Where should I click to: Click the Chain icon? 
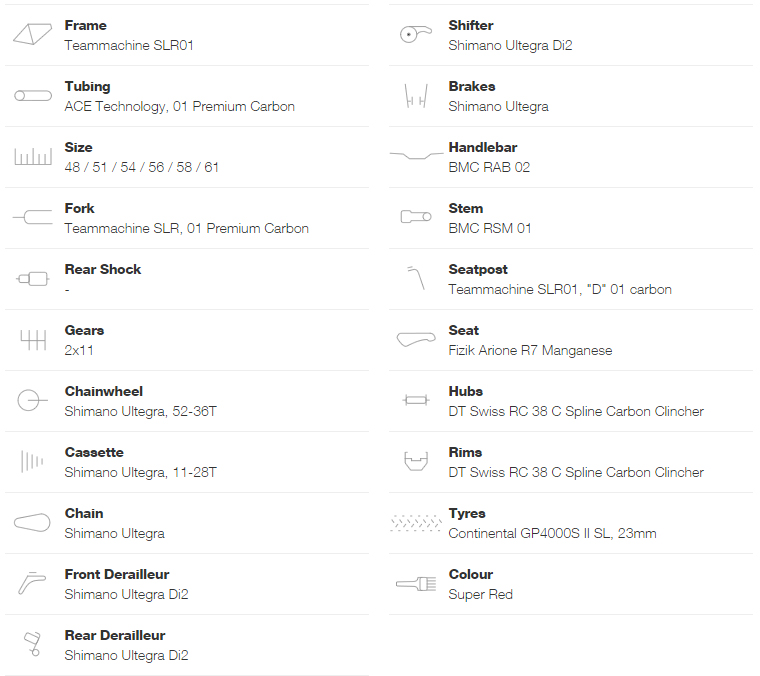pos(32,523)
